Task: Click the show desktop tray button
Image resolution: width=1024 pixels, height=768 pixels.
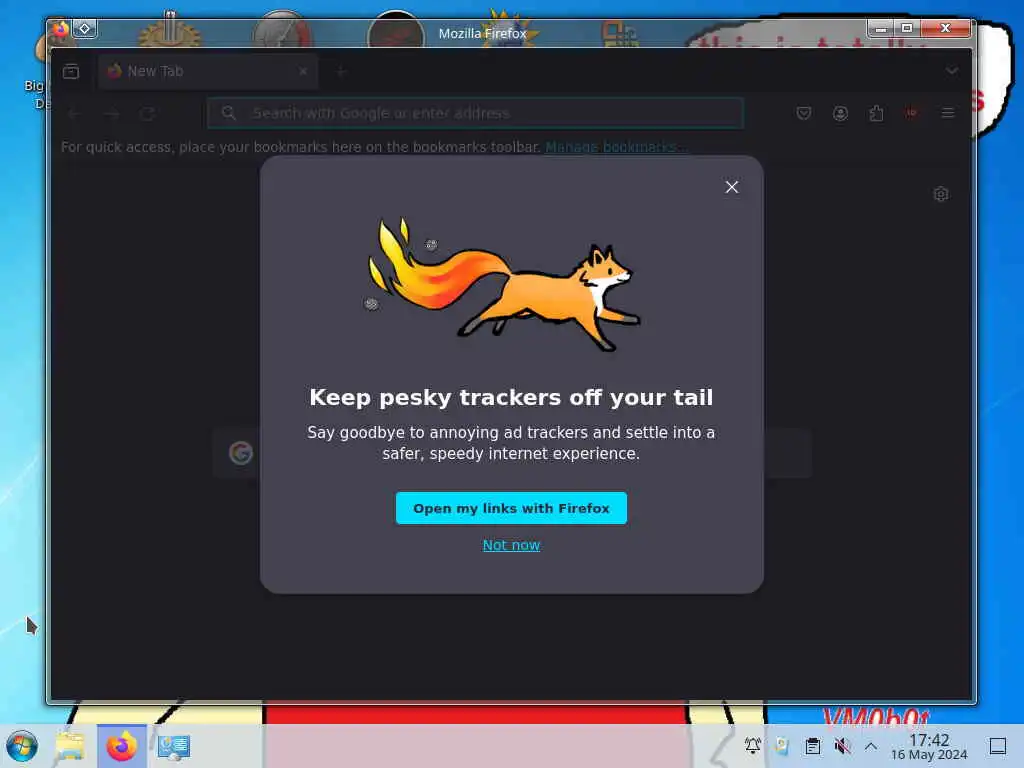Action: 997,746
